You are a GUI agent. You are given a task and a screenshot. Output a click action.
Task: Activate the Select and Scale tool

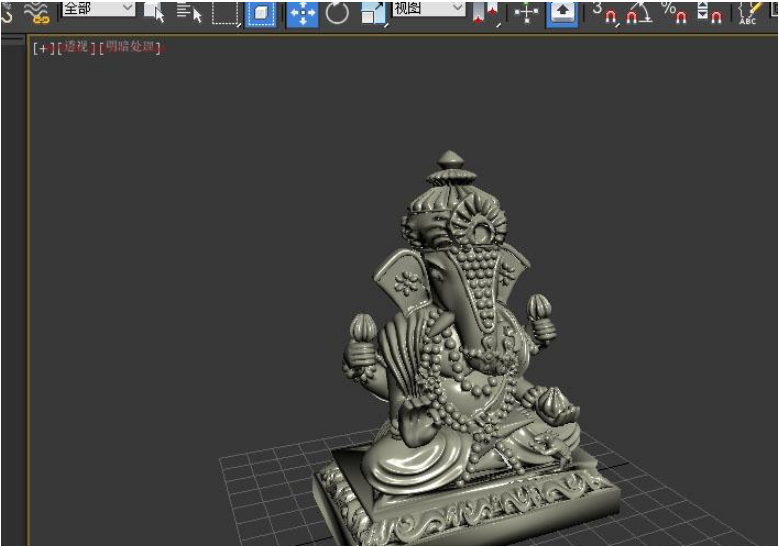[x=374, y=13]
